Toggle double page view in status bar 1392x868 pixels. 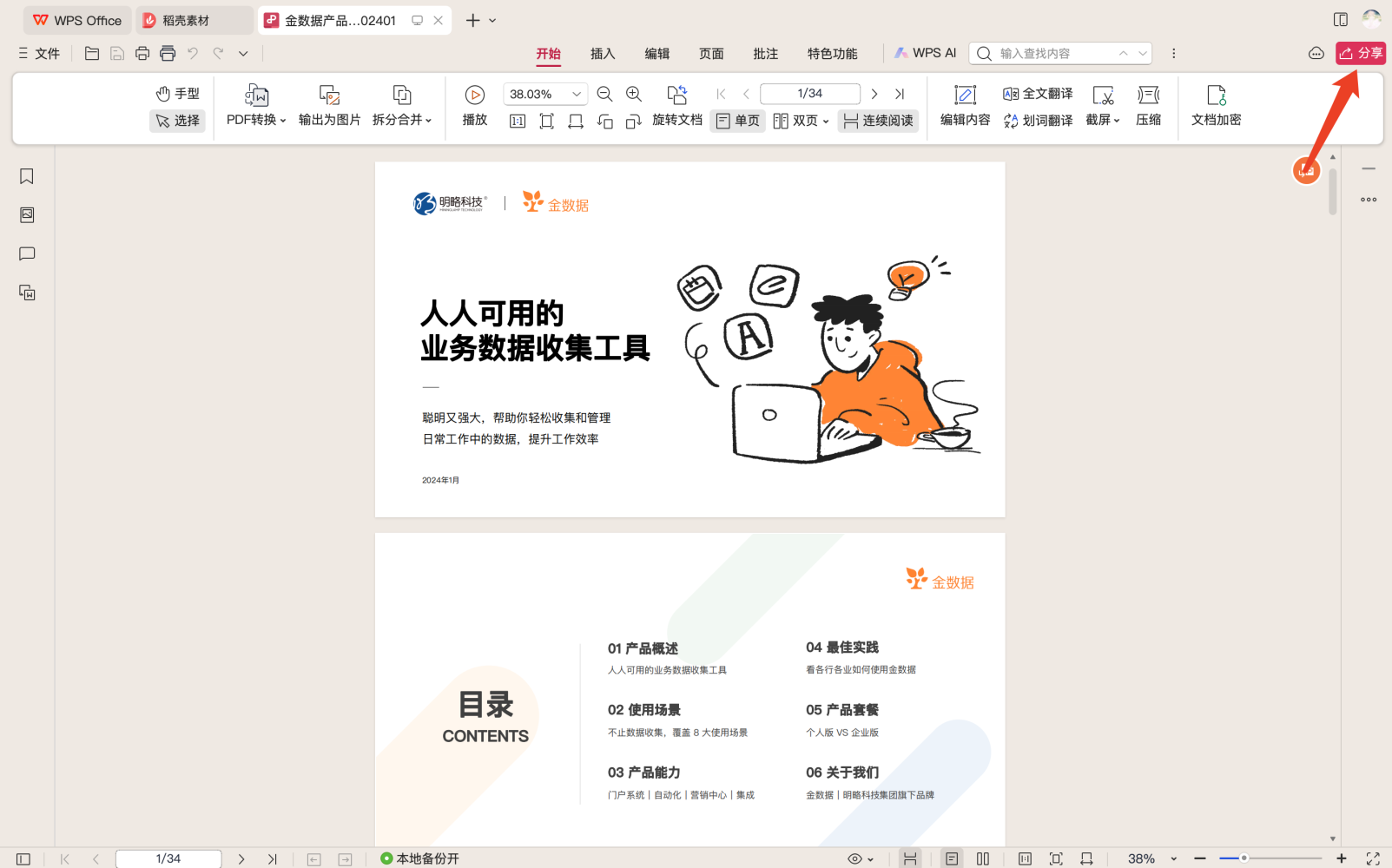983,858
